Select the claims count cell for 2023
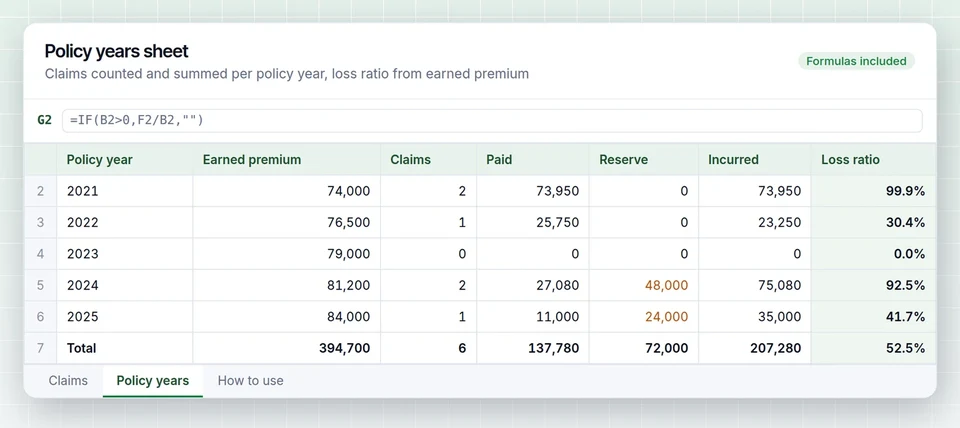The height and width of the screenshot is (428, 960). tap(429, 254)
